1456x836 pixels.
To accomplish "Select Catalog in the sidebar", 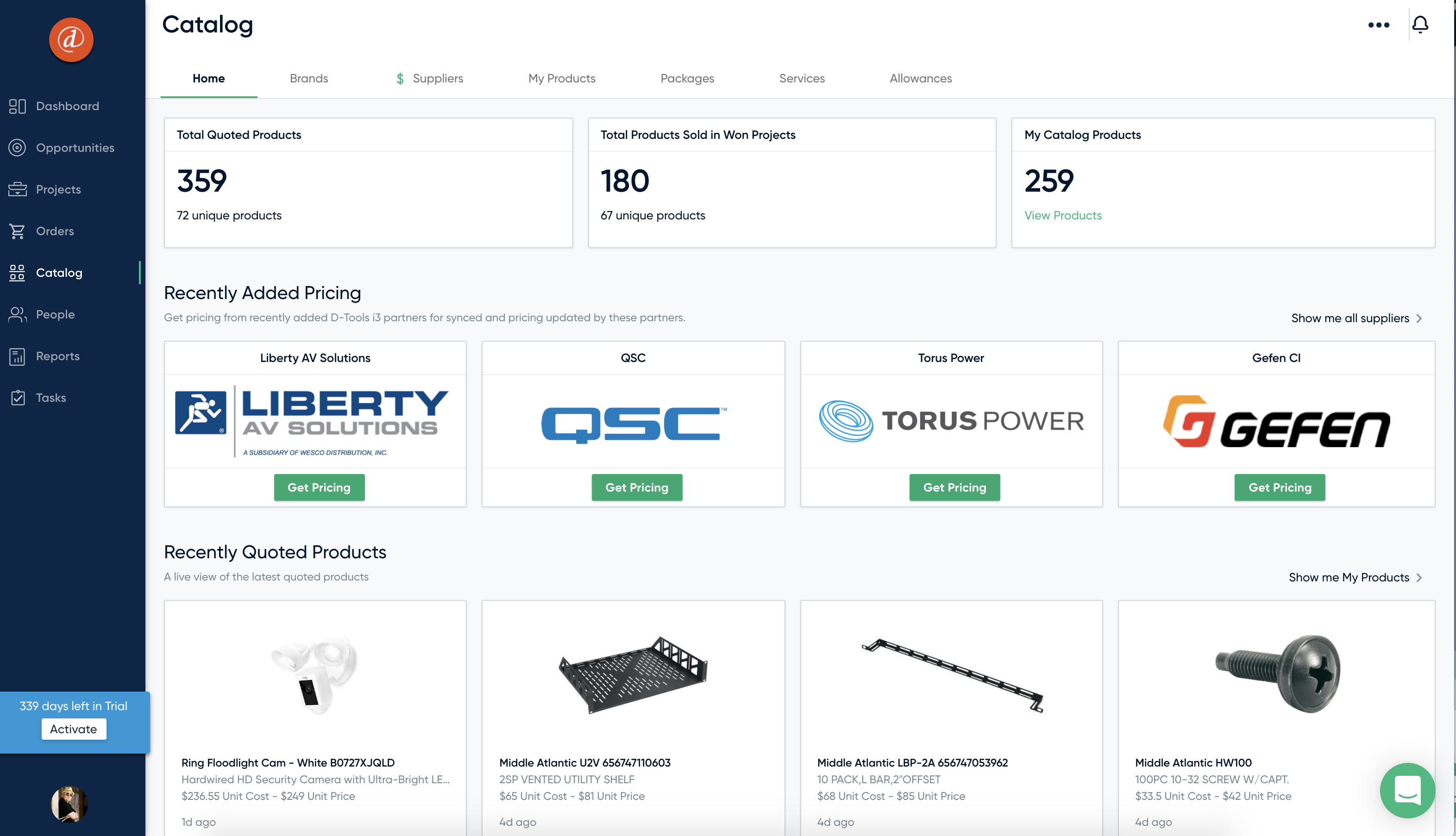I will [45, 273].
